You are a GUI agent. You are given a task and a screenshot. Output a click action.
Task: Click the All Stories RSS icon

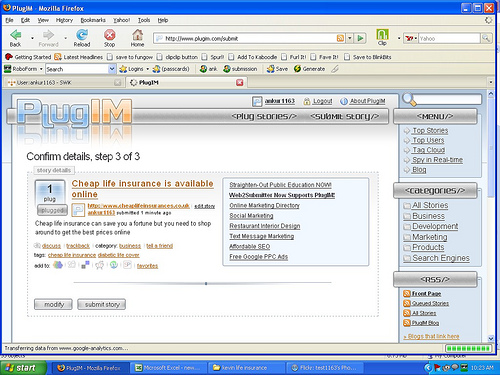point(407,313)
